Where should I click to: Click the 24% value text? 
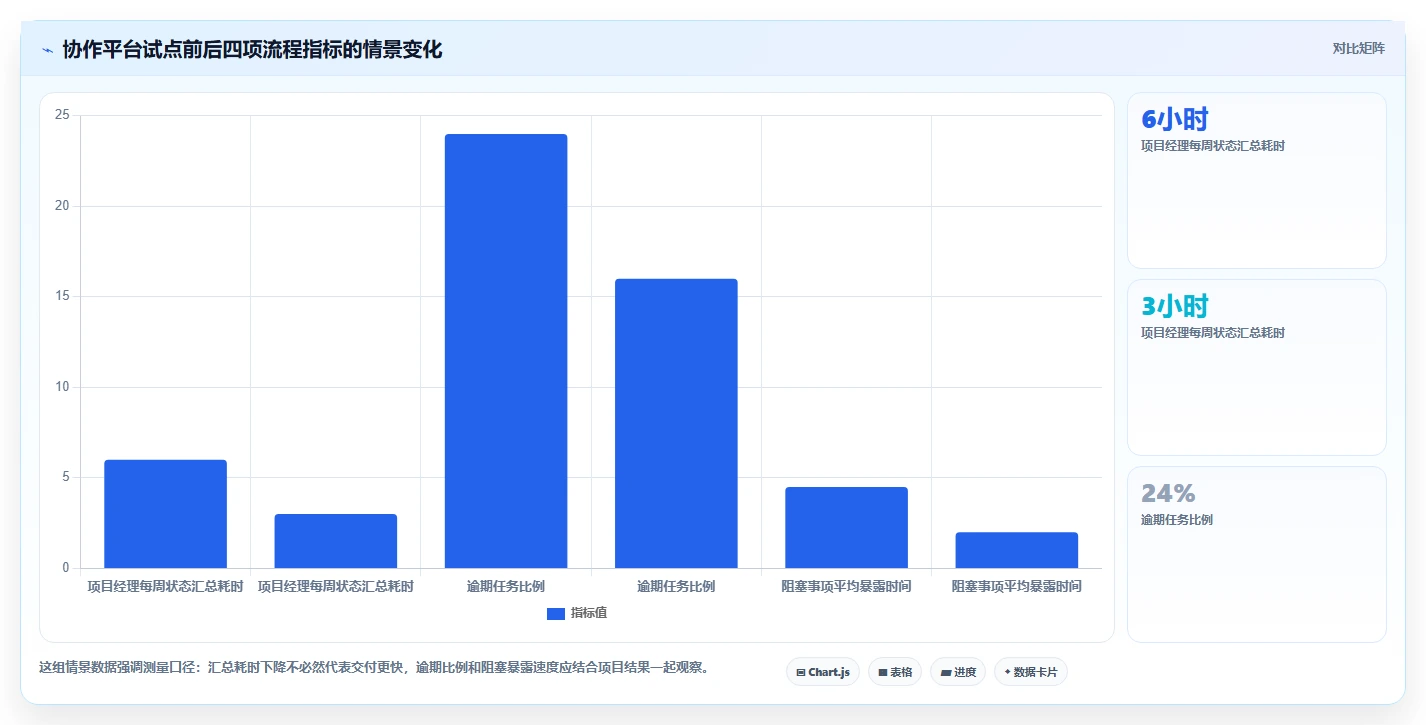(1168, 493)
